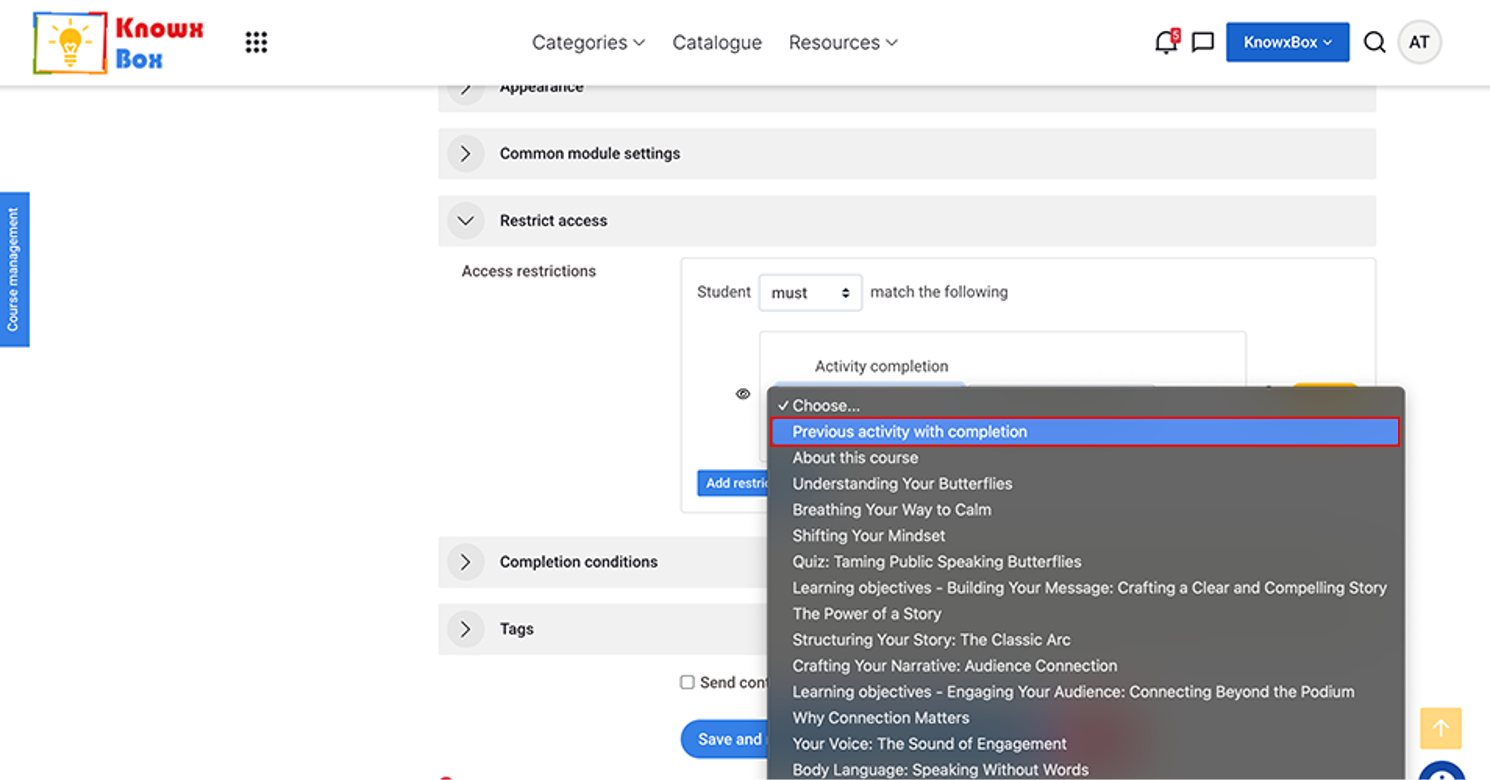Toggle the eye visibility icon for restriction

[743, 394]
